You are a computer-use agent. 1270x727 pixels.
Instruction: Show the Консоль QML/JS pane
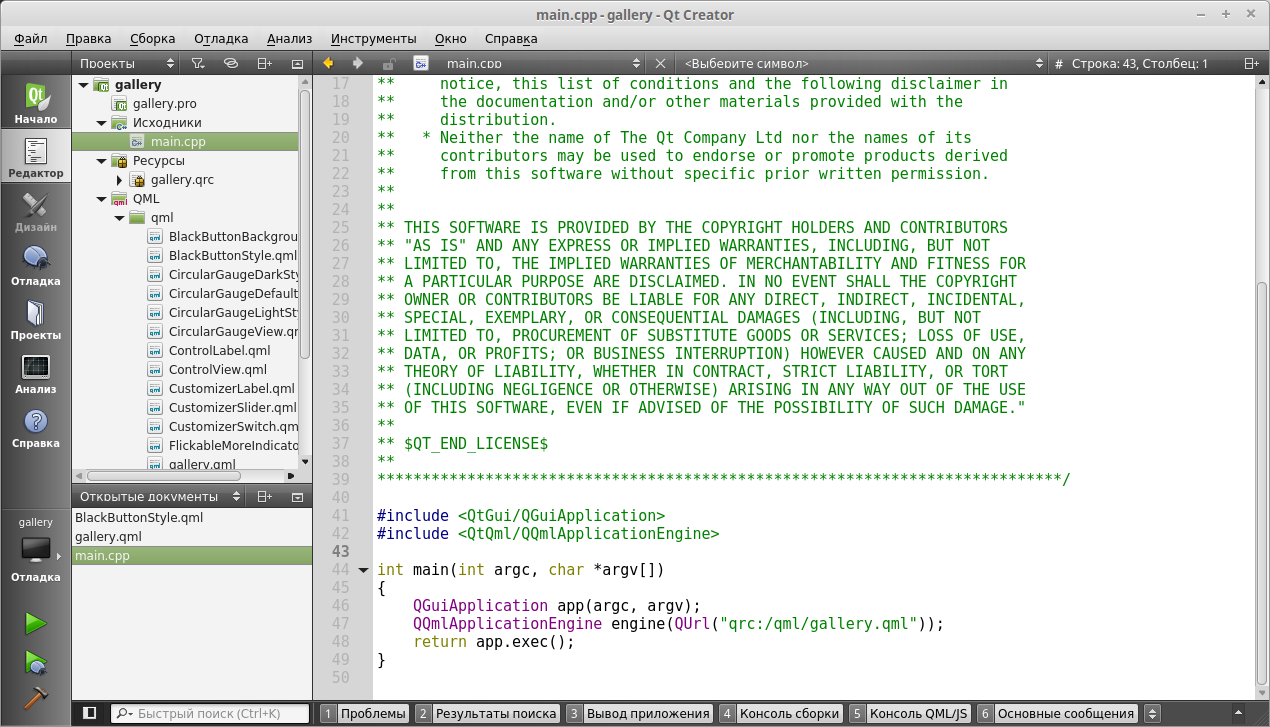910,714
